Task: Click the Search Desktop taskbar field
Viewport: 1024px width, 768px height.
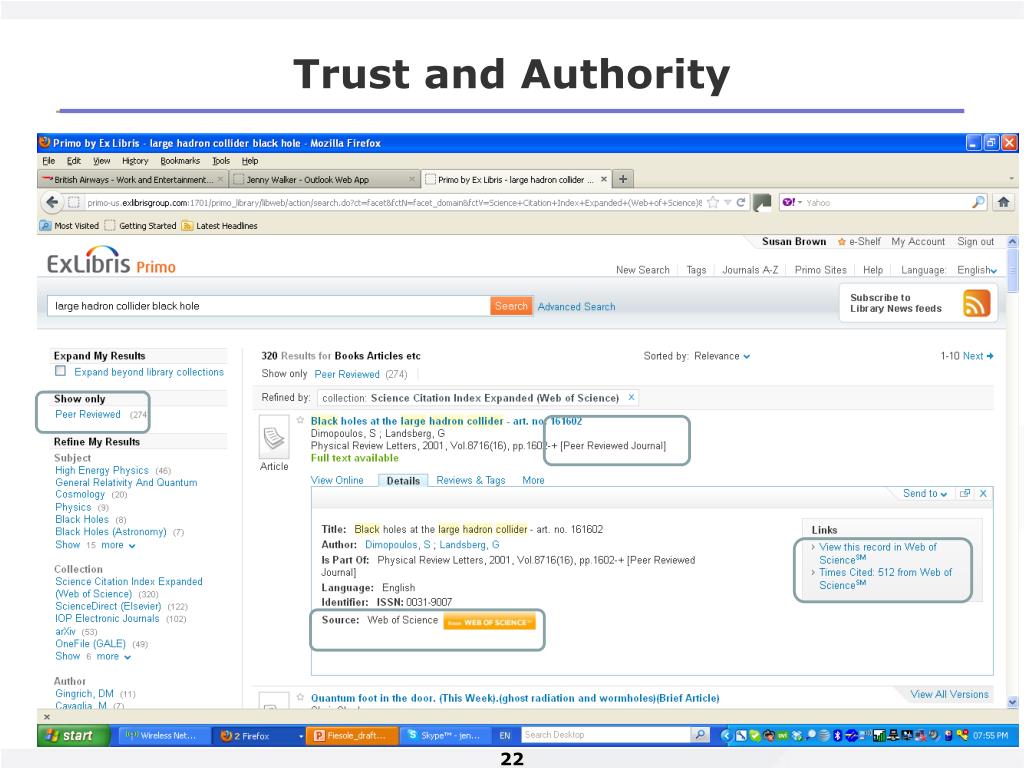Action: pyautogui.click(x=606, y=735)
